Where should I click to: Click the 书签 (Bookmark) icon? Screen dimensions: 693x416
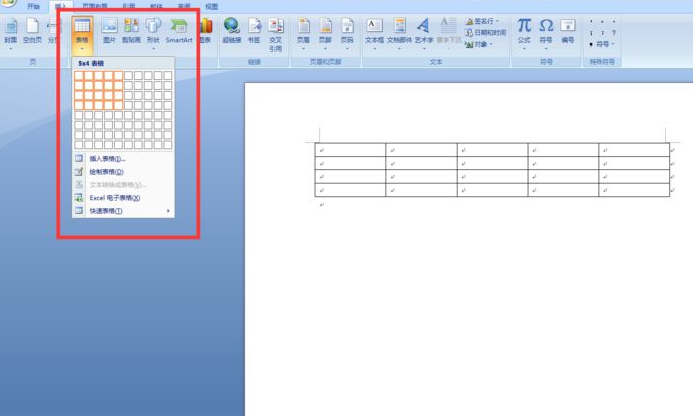pyautogui.click(x=254, y=30)
